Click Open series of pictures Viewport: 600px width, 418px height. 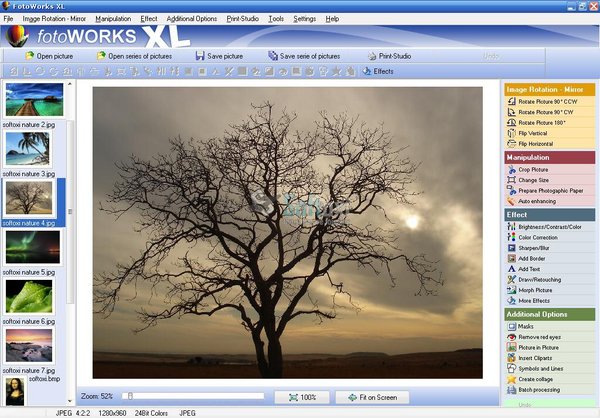click(x=134, y=56)
